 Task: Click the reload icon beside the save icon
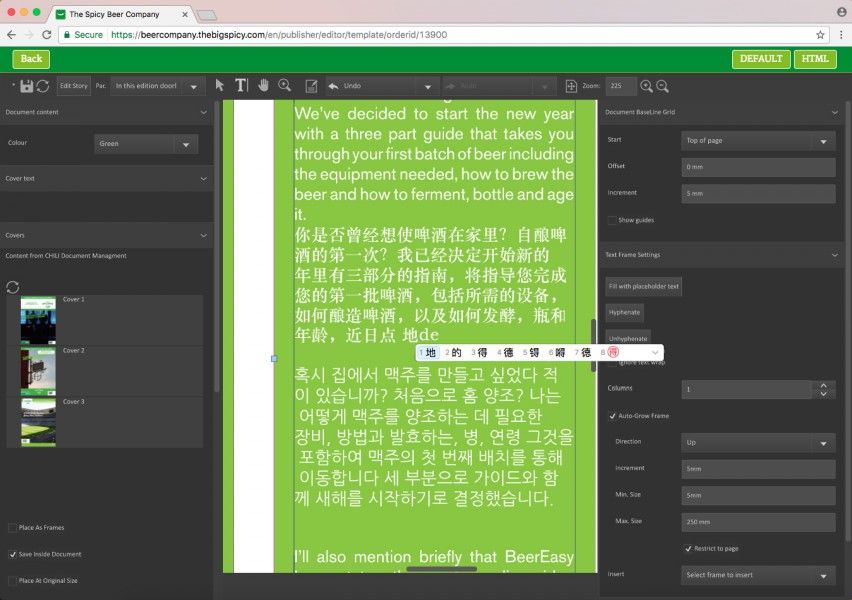click(43, 86)
